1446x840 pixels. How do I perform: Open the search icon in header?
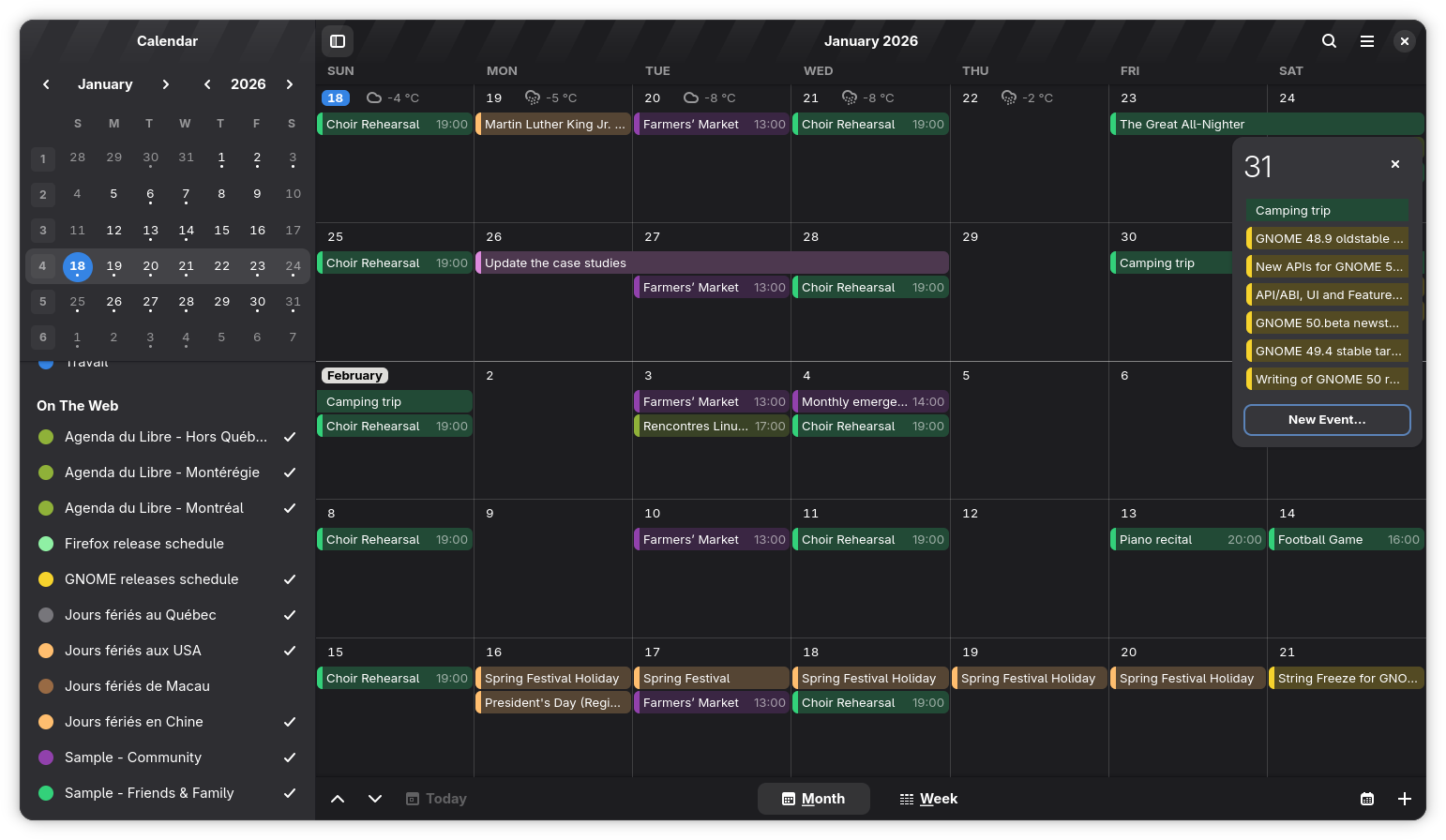(x=1329, y=41)
